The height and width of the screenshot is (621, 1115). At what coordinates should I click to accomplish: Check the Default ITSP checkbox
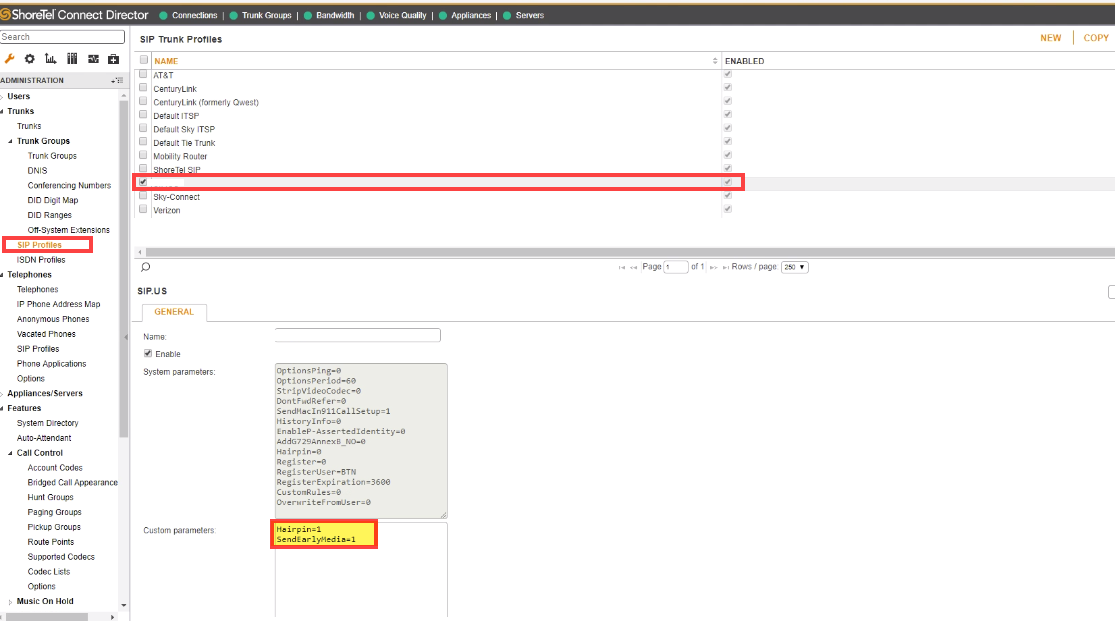click(x=143, y=115)
